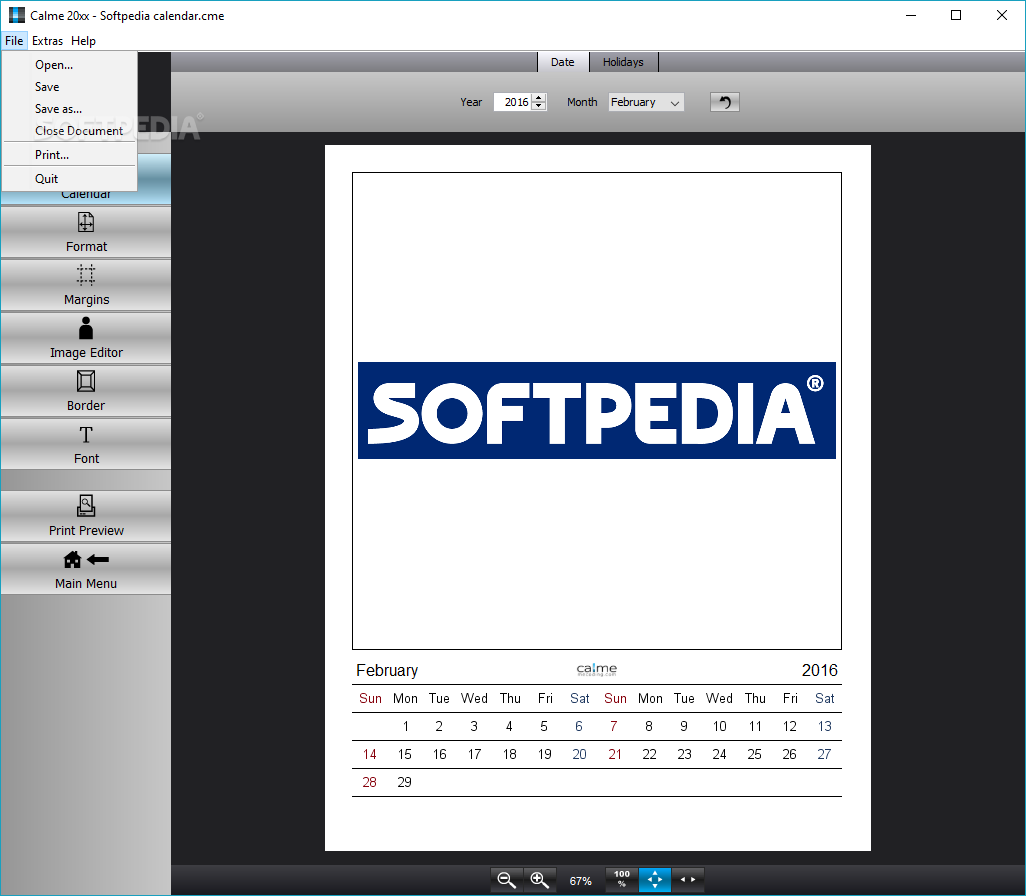Click the 67% zoom level readout

(x=580, y=881)
